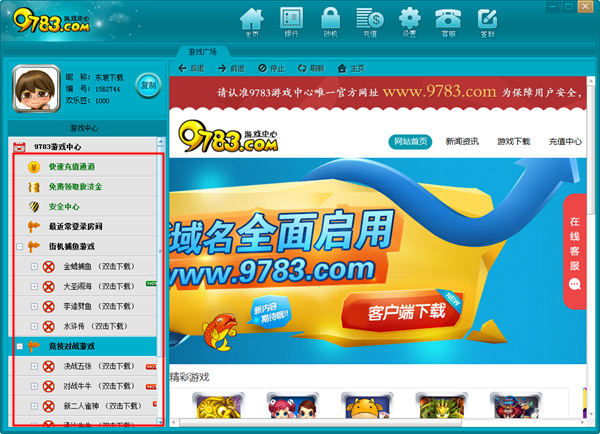600x434 pixels.
Task: Click the red X icon beside 李逵劈鱼
Action: 48,306
